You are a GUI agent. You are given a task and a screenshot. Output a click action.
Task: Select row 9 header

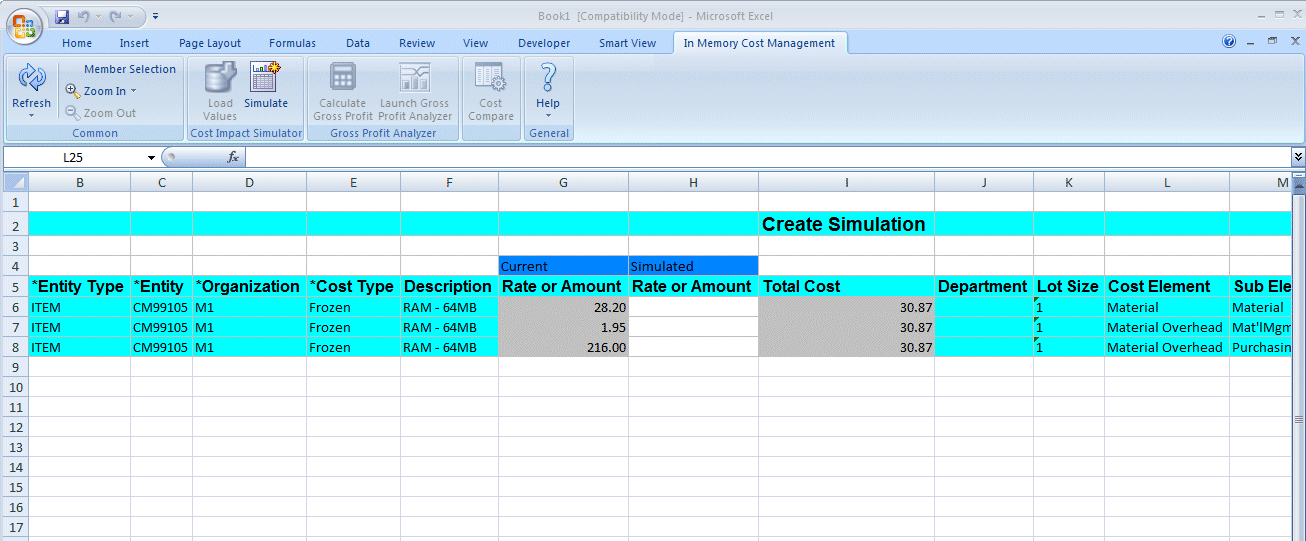click(16, 367)
